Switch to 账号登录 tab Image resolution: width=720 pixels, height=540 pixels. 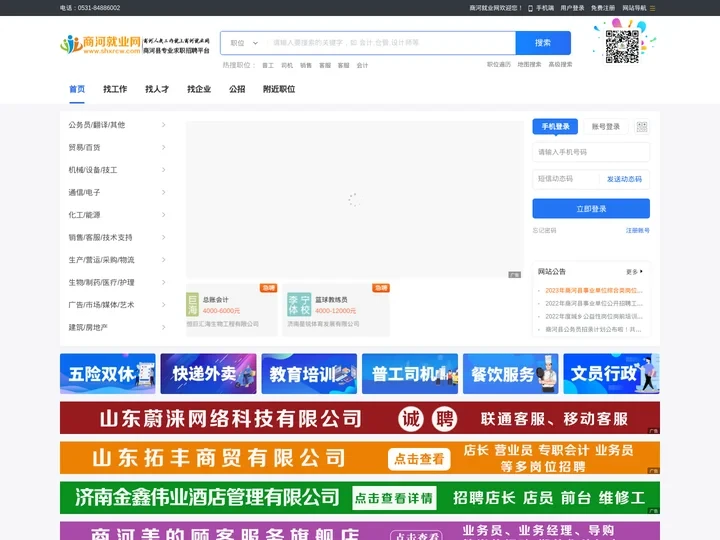[x=606, y=127]
